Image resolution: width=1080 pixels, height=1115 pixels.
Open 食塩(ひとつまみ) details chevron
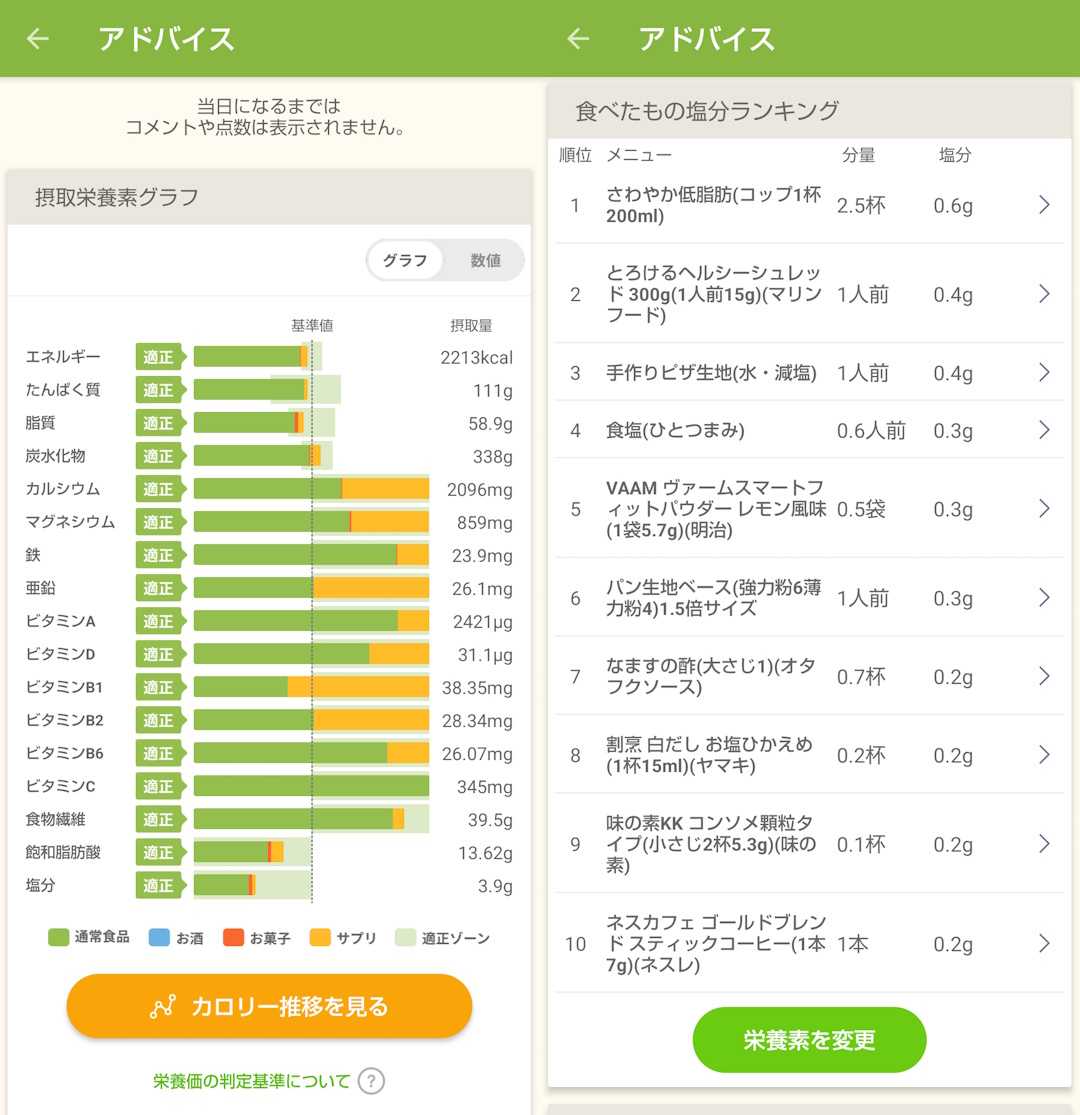point(1044,430)
